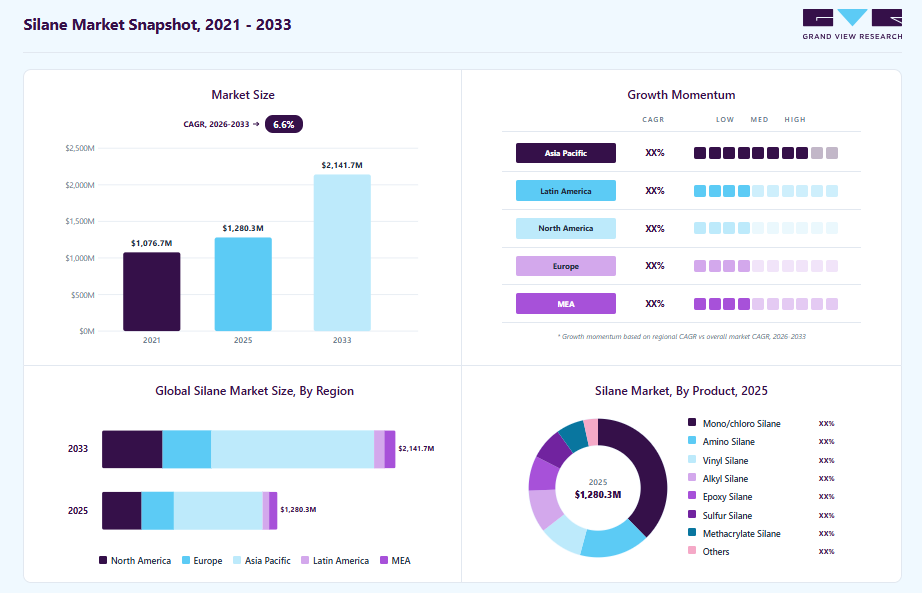The image size is (922, 593).
Task: Click the Others legend swatch
Action: coord(692,551)
